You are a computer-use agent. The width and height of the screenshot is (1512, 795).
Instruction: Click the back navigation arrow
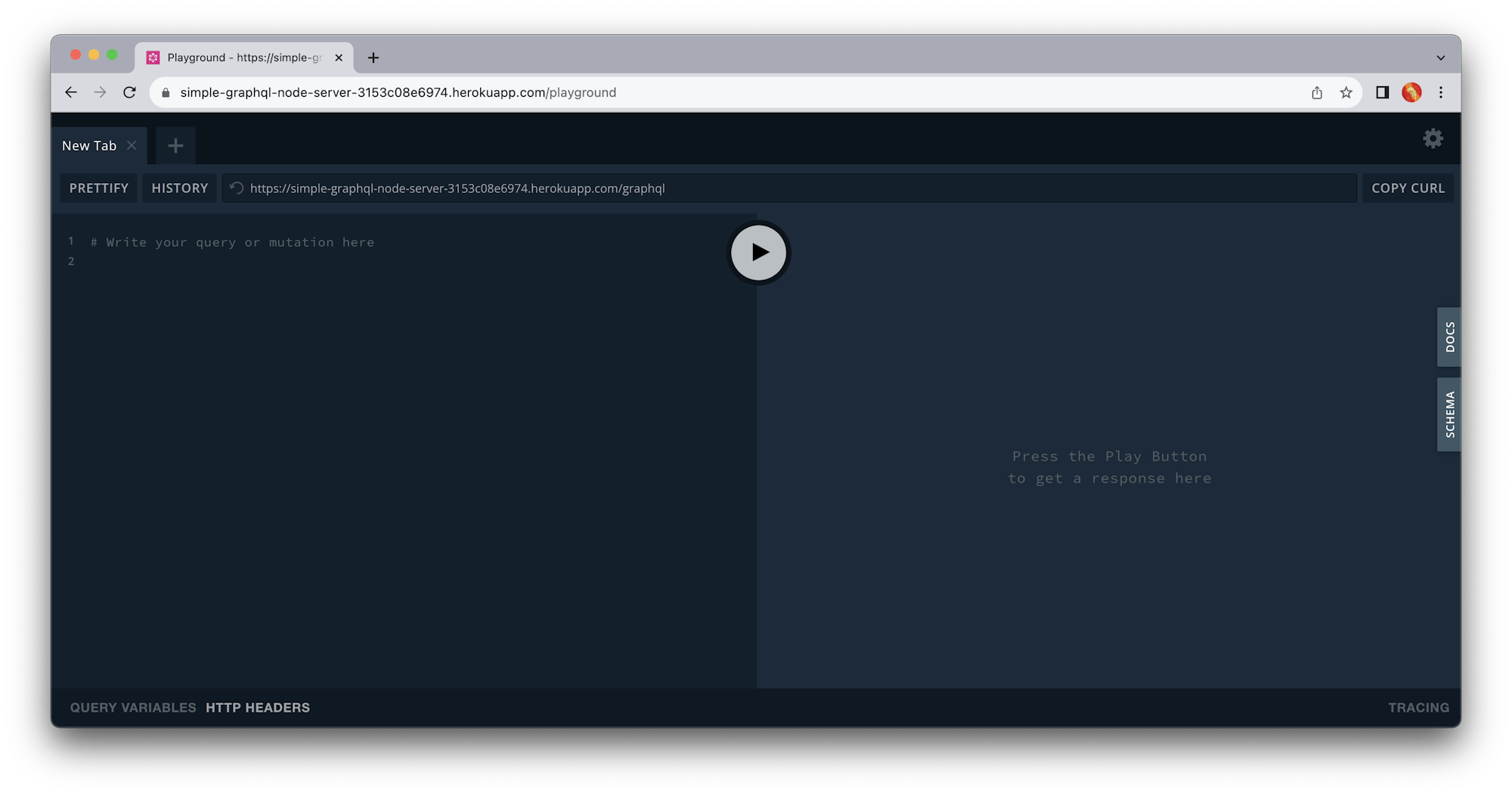(x=70, y=92)
